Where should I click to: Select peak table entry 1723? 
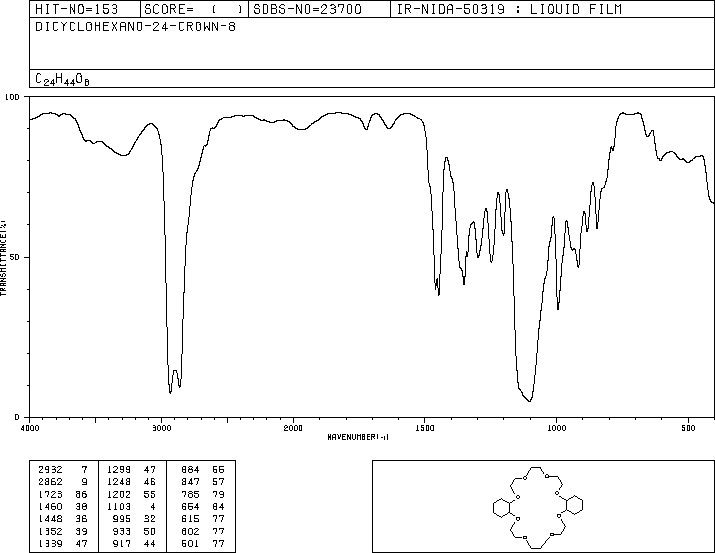point(50,494)
